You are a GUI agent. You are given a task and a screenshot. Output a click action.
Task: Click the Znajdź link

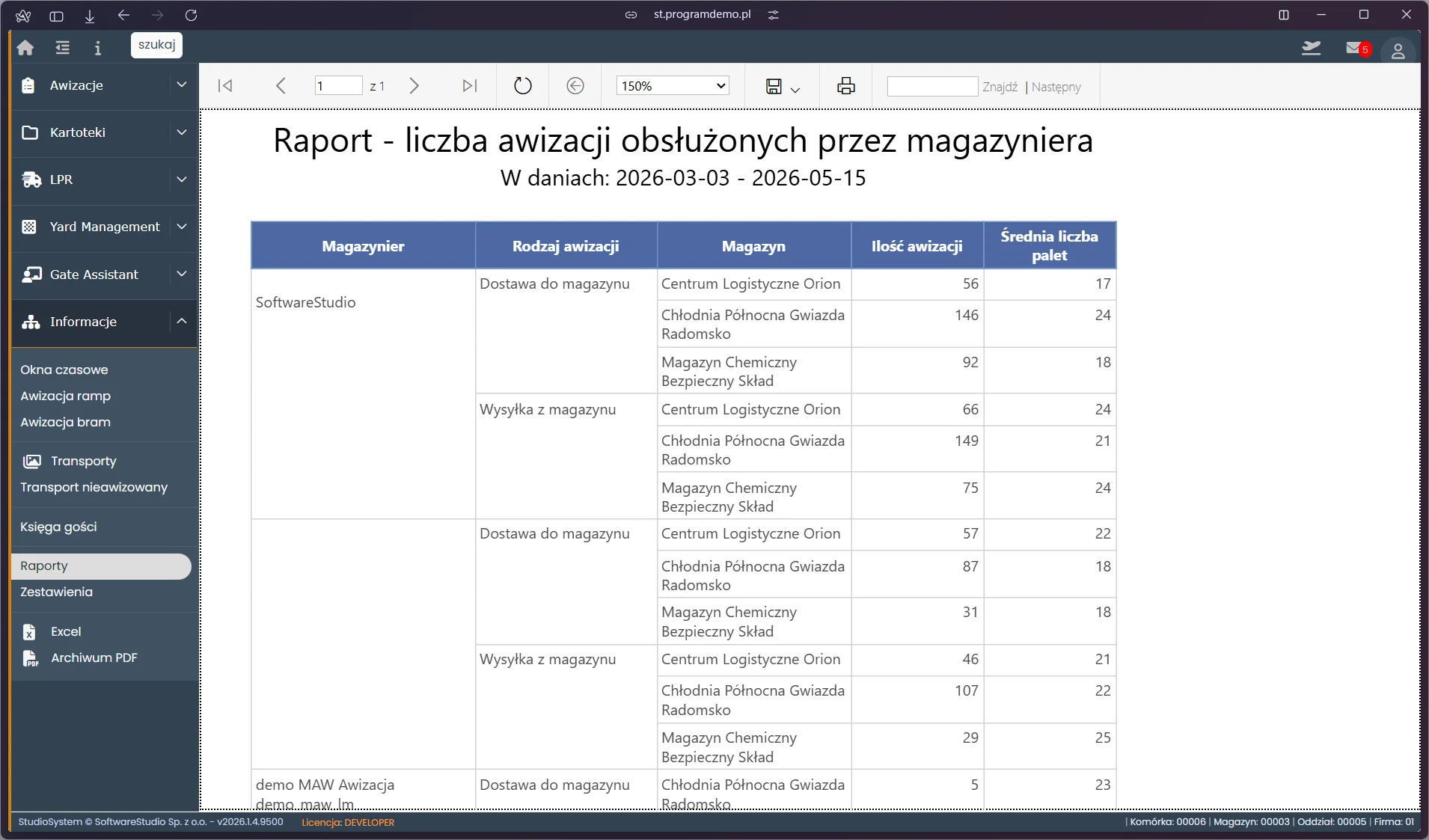click(1000, 87)
